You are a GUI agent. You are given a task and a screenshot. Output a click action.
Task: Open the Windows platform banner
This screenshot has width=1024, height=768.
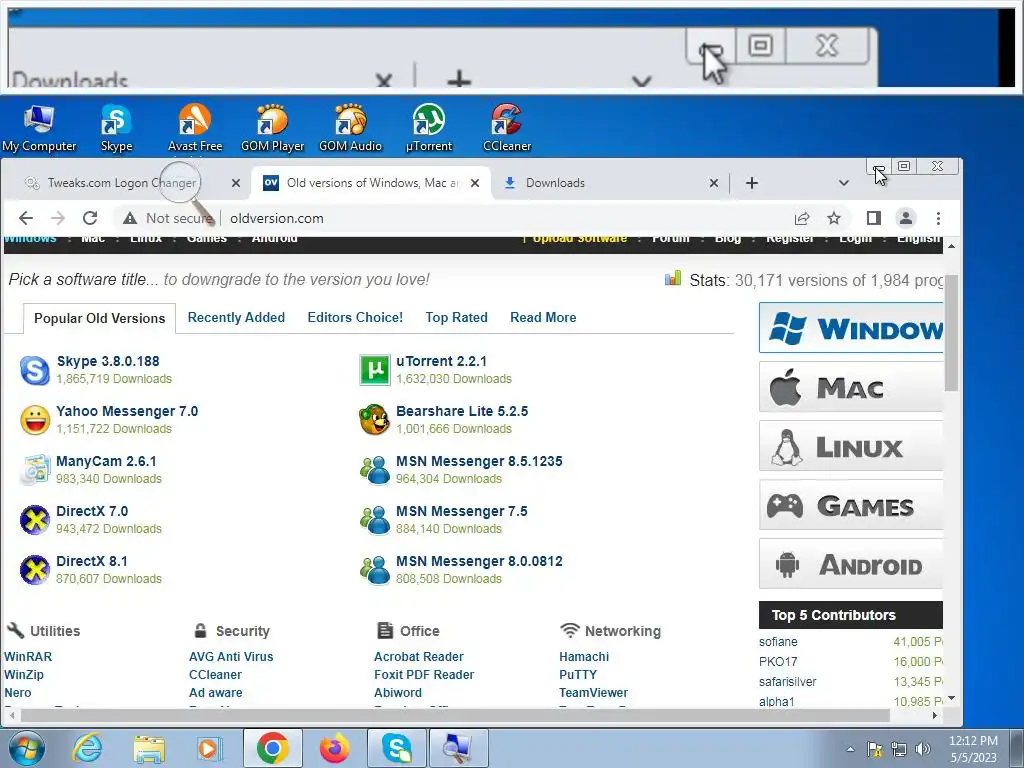851,328
